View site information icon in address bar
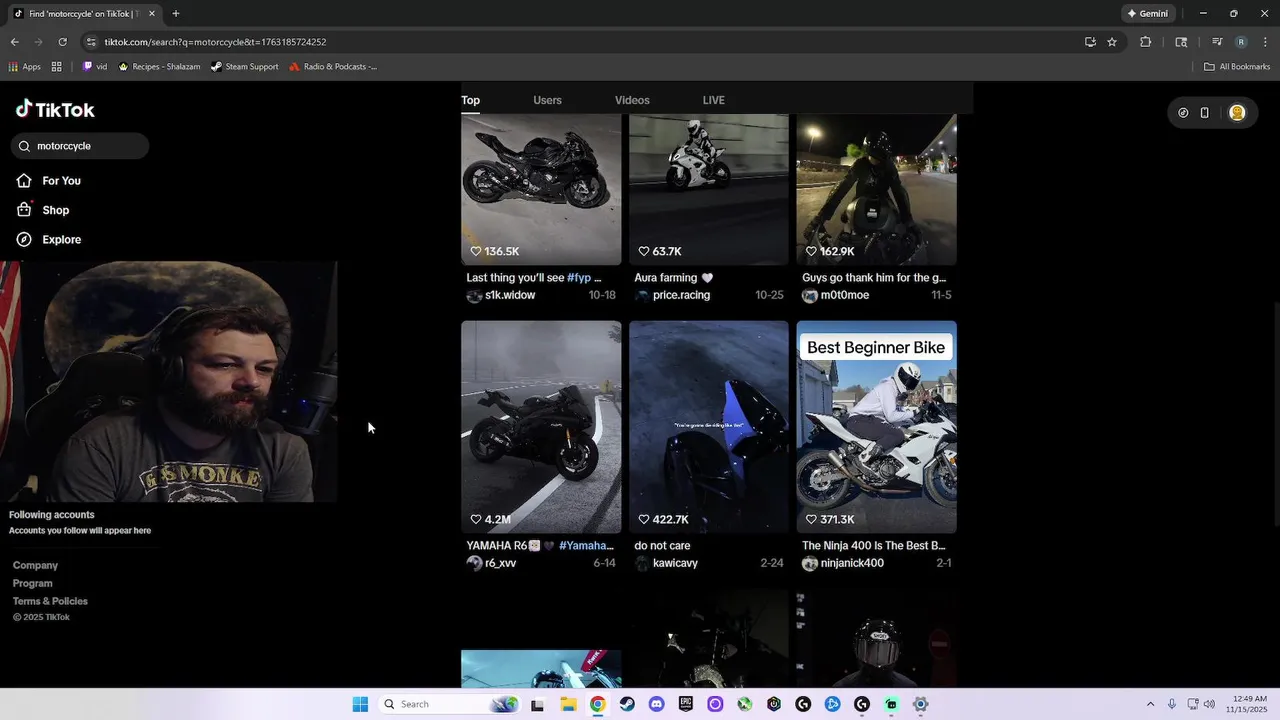1280x720 pixels. coord(91,42)
